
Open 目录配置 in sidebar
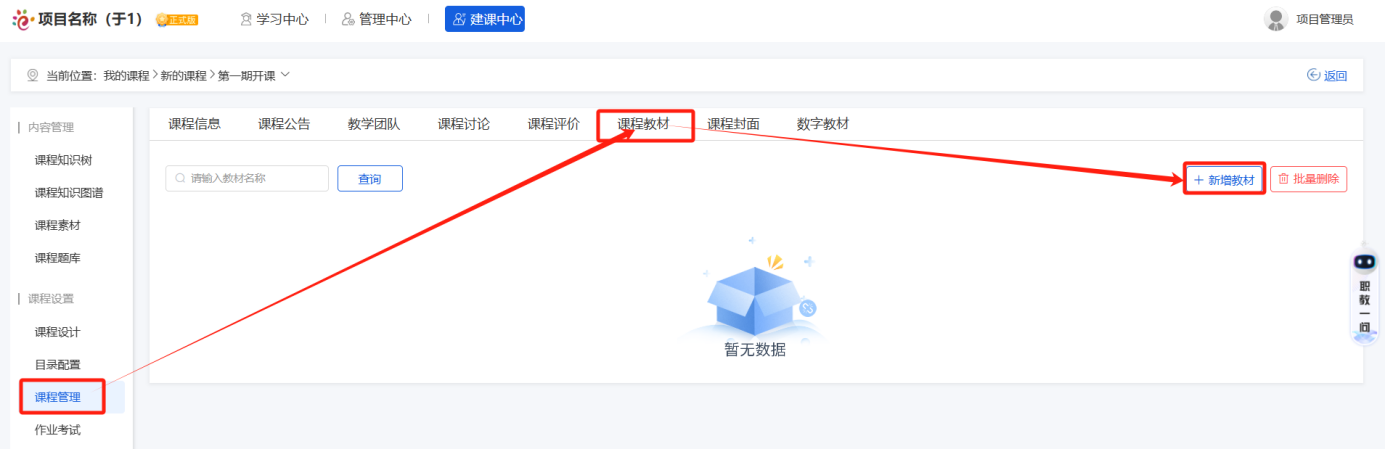point(57,365)
